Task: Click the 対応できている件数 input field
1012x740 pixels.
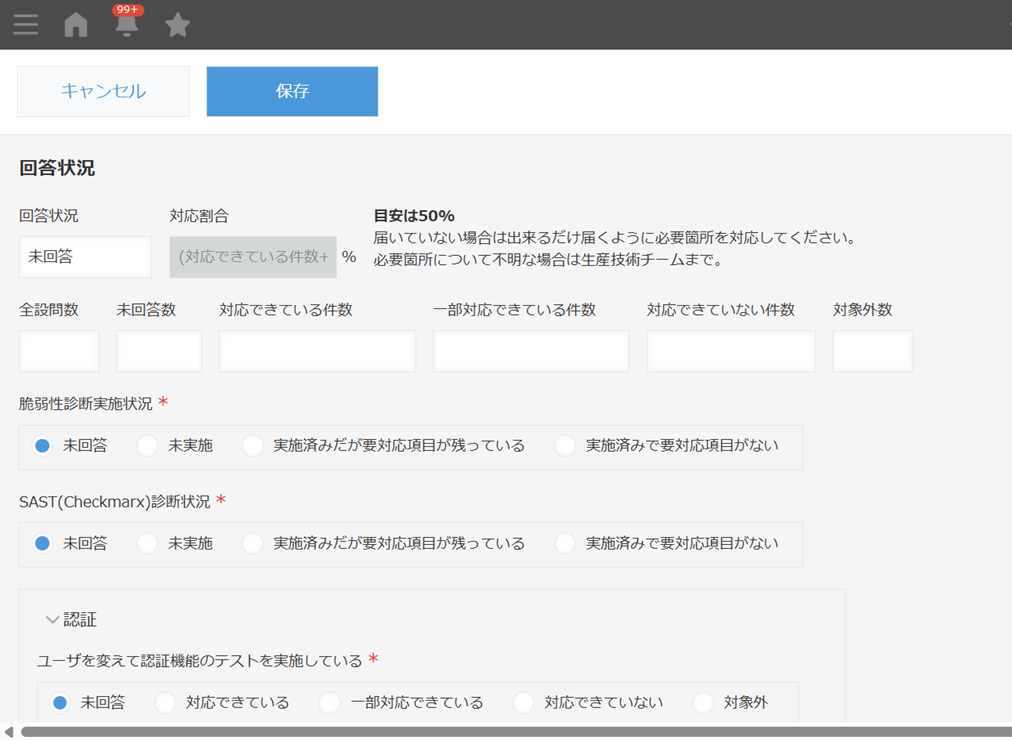Action: tap(317, 351)
